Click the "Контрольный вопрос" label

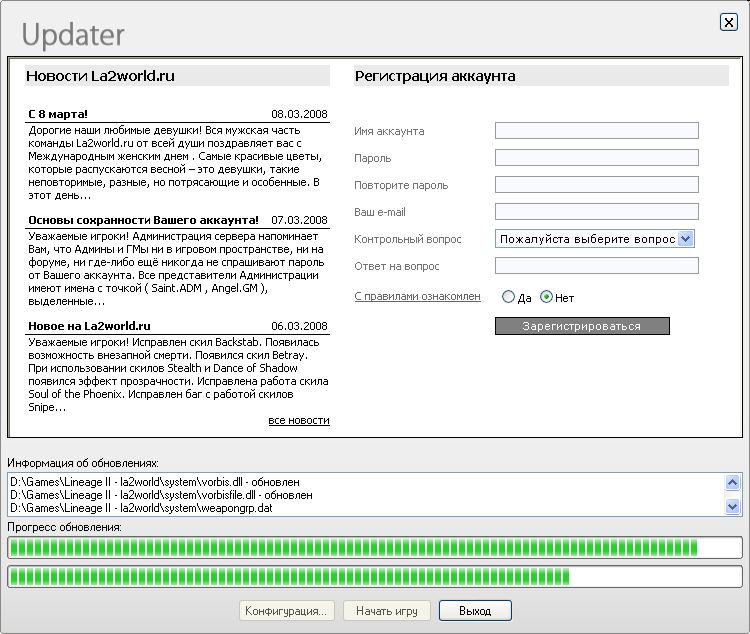click(408, 239)
